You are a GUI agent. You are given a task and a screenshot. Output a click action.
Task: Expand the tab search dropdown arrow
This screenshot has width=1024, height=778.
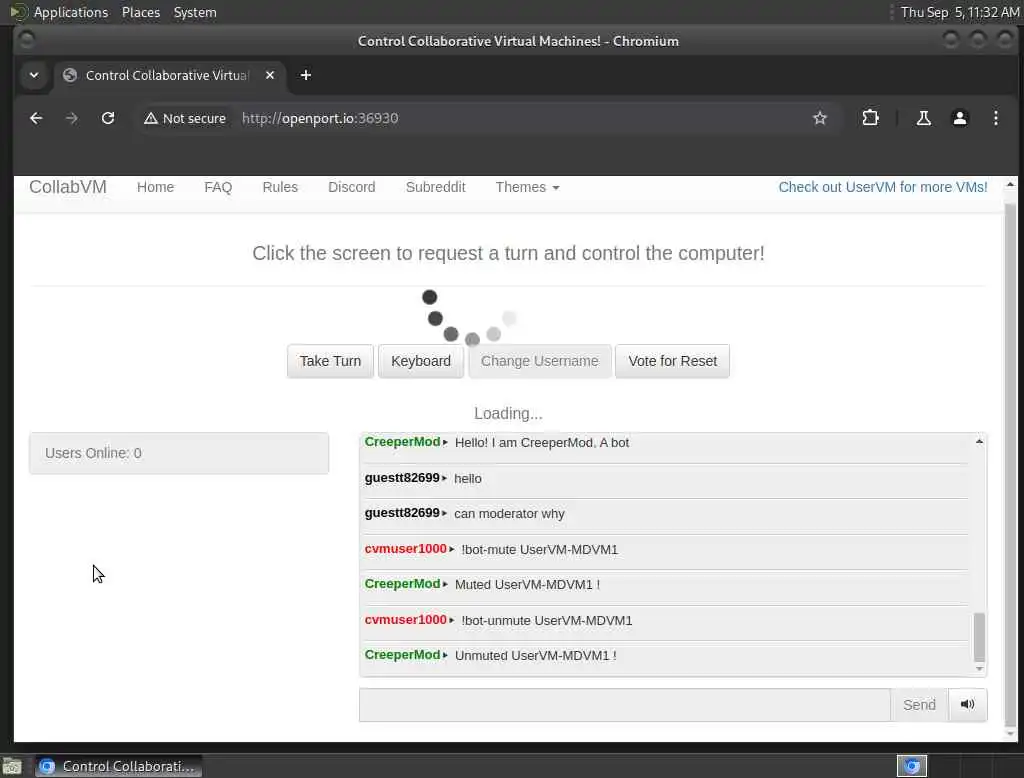click(34, 75)
